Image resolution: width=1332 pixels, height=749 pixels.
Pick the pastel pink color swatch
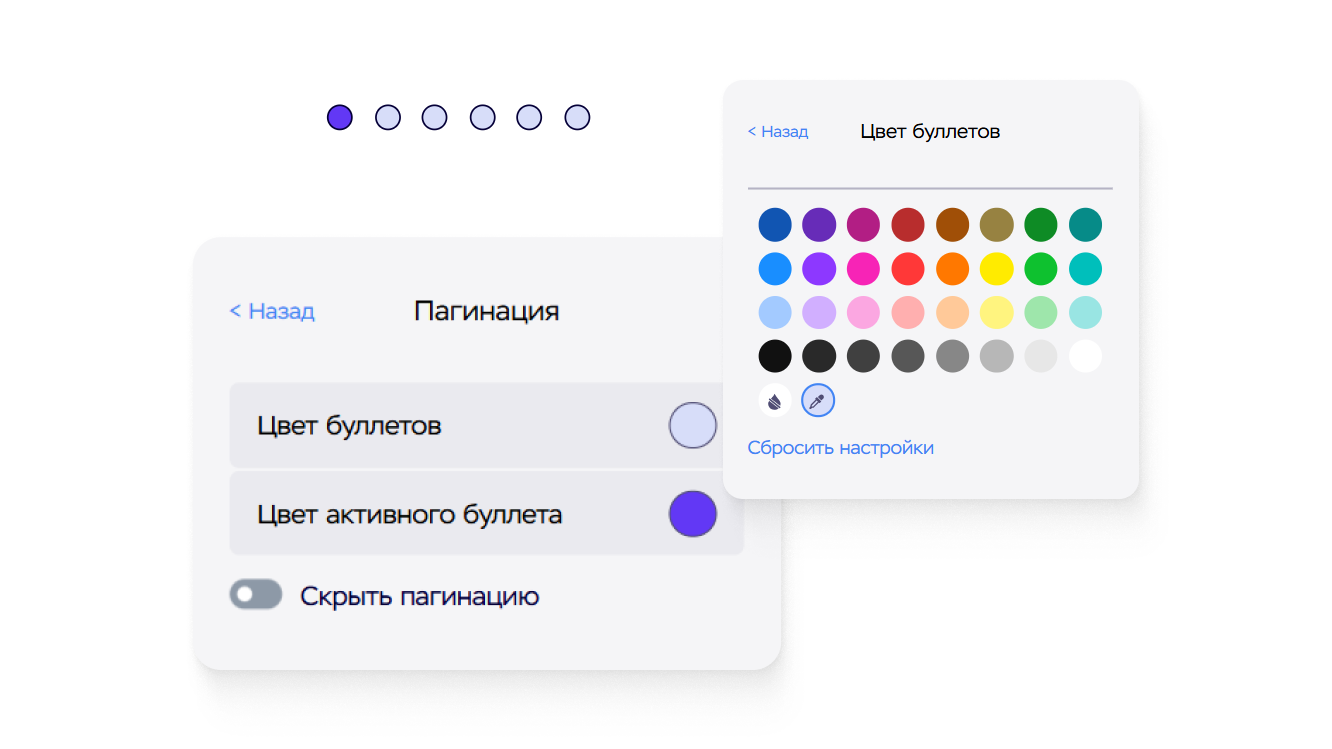coord(864,313)
